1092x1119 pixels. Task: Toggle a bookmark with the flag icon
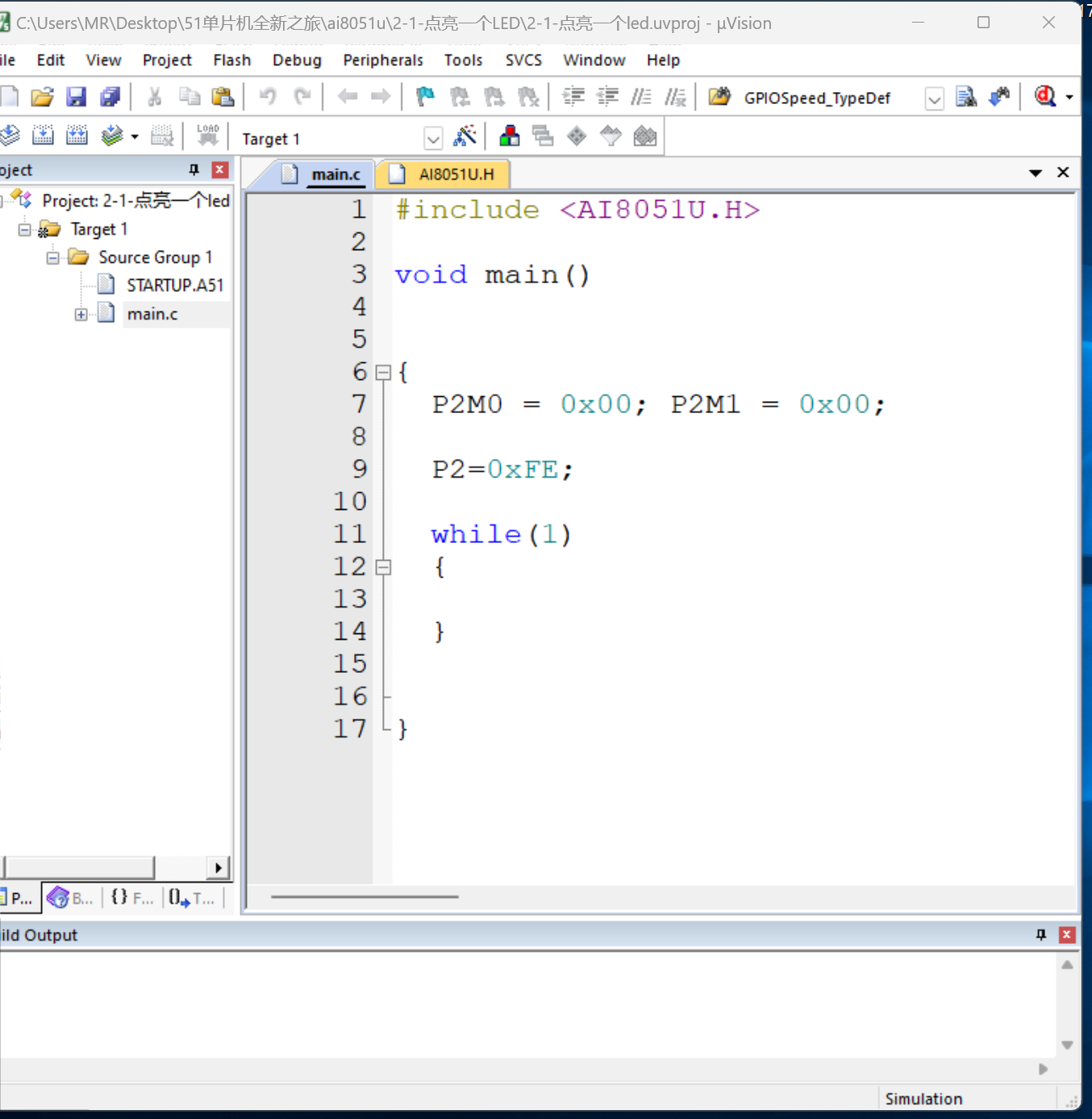pyautogui.click(x=424, y=97)
